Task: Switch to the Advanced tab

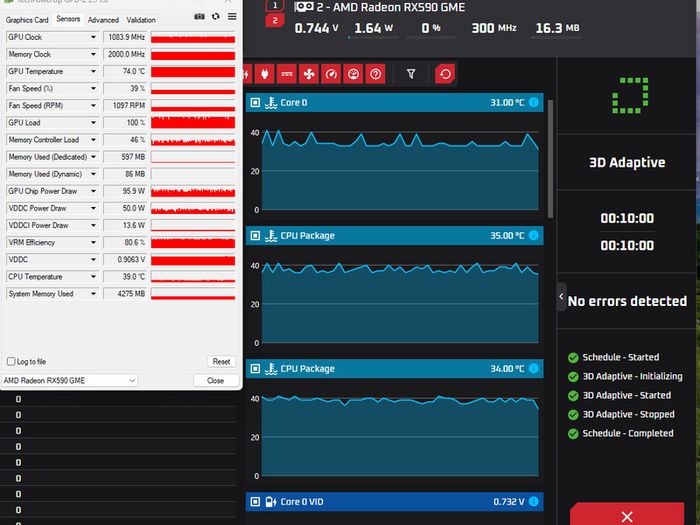Action: [103, 20]
